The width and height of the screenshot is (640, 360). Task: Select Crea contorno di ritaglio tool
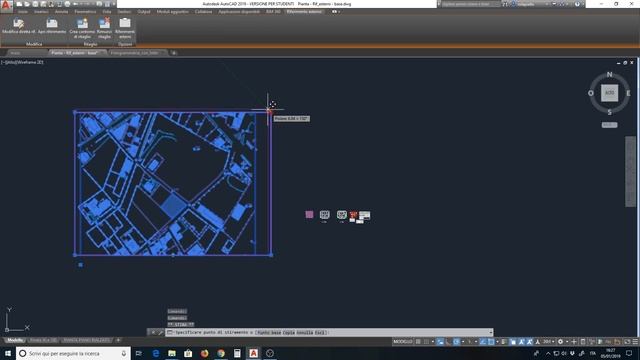click(x=82, y=29)
